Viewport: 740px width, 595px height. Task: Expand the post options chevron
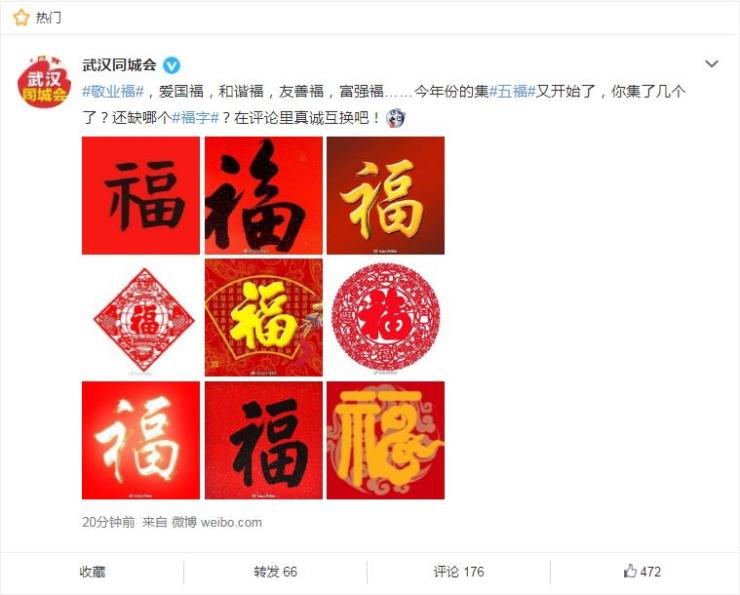pyautogui.click(x=711, y=64)
